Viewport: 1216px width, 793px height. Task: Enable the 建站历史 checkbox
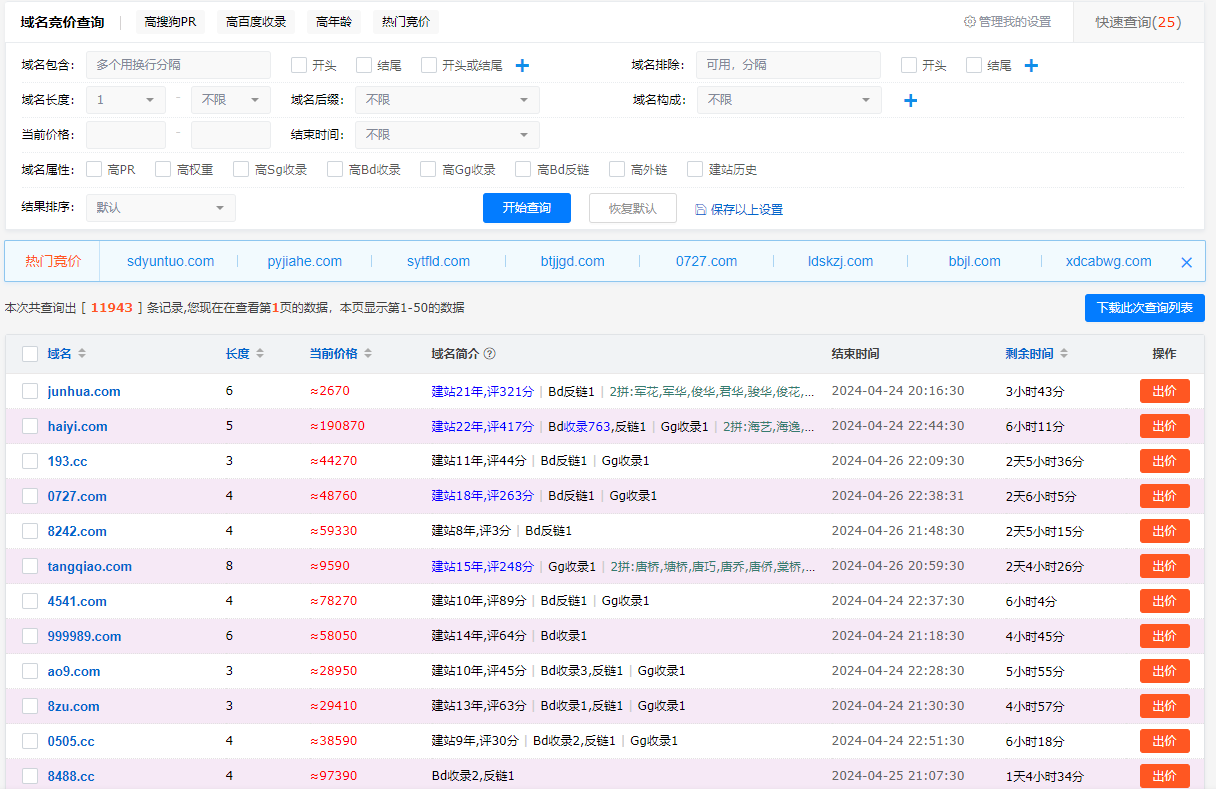[x=695, y=169]
